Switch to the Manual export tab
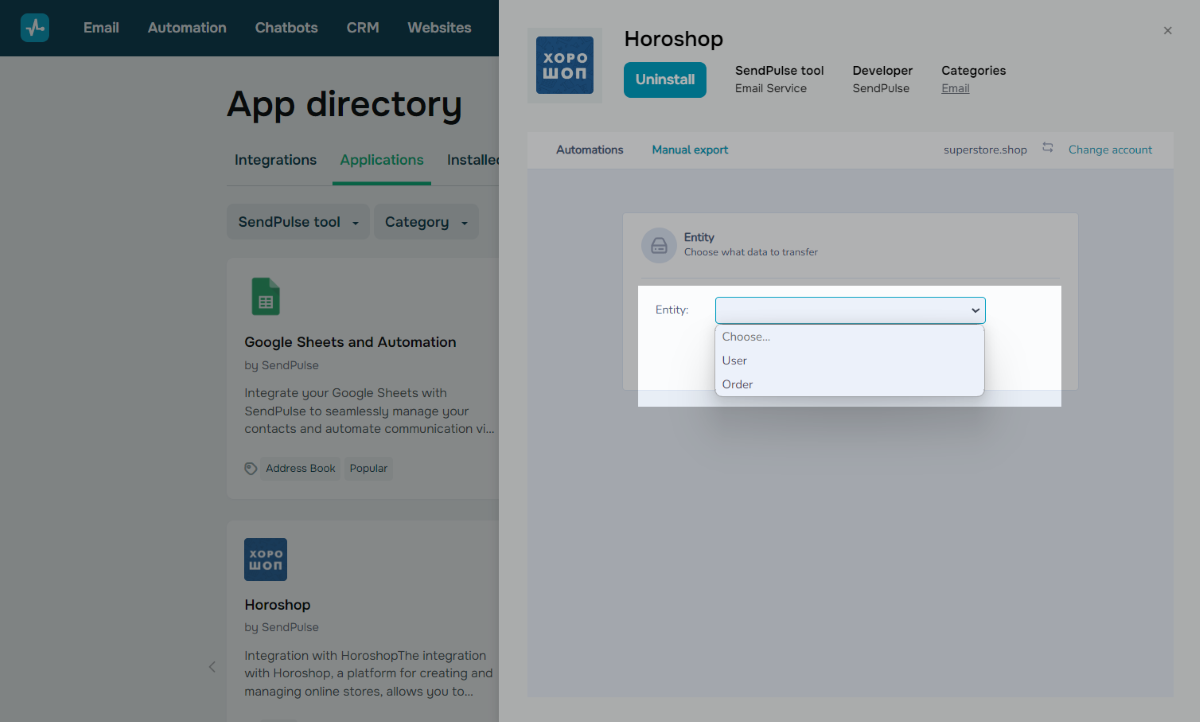This screenshot has height=722, width=1200. tap(690, 150)
